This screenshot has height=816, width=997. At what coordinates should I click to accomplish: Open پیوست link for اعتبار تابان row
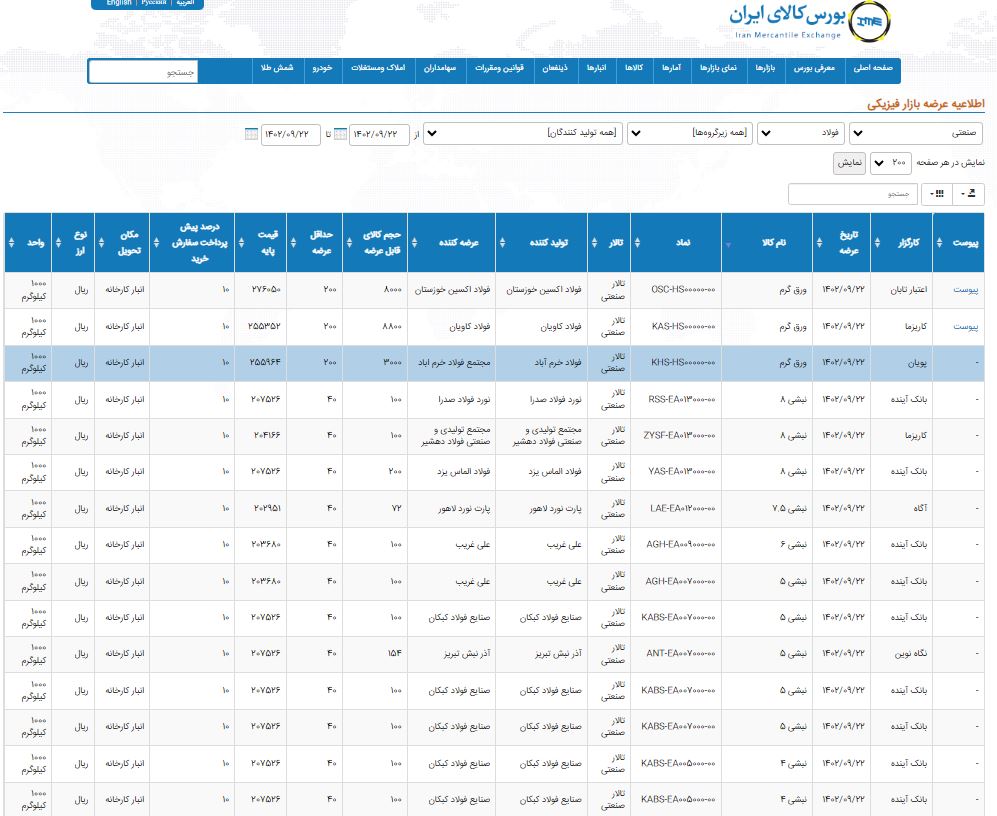965,290
